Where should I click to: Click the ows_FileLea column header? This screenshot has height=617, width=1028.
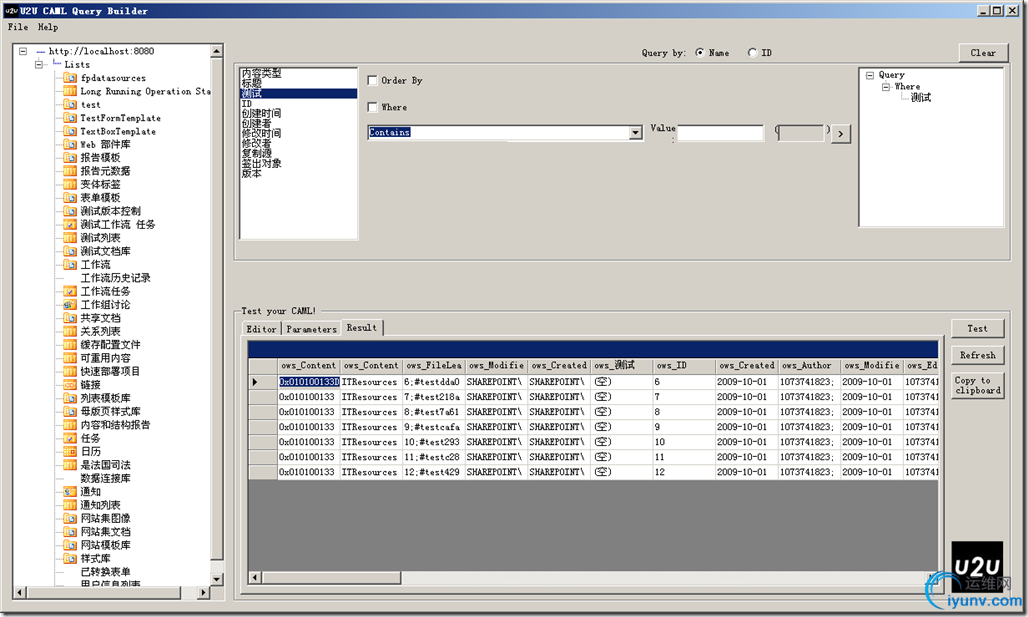point(433,365)
